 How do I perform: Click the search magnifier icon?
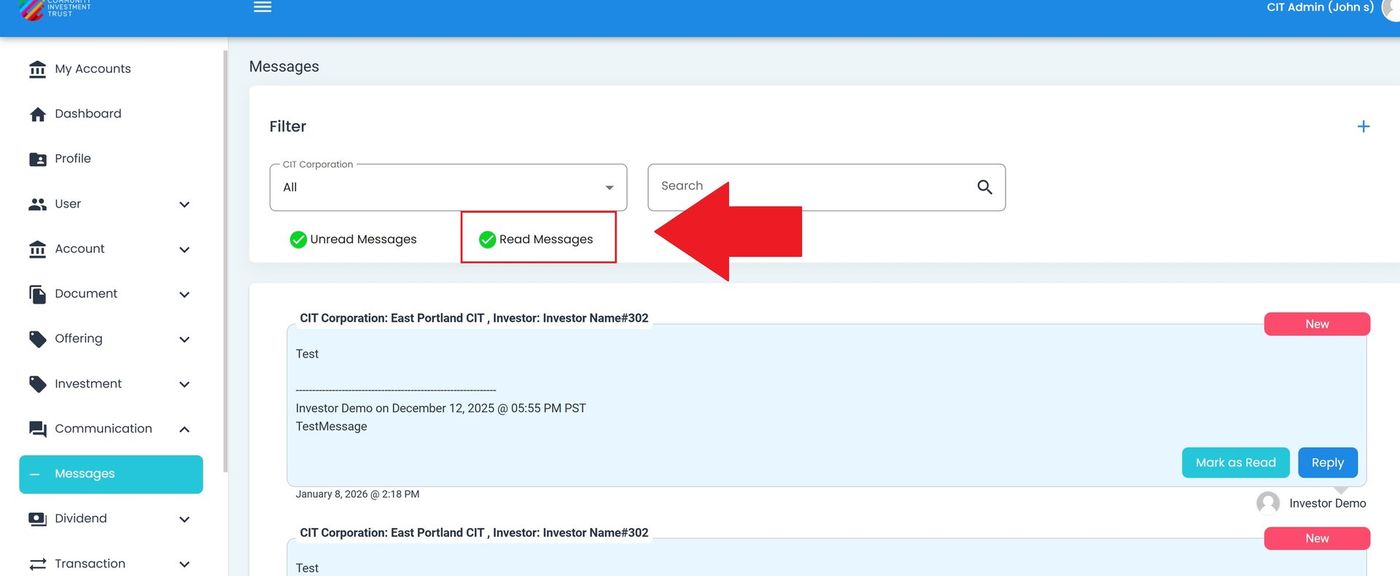(984, 187)
